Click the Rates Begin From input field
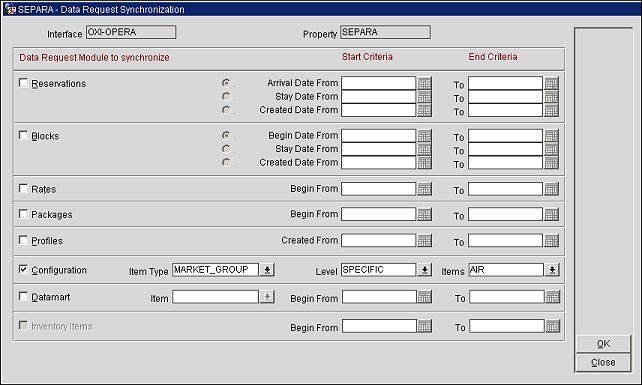642x385 pixels. pos(378,189)
